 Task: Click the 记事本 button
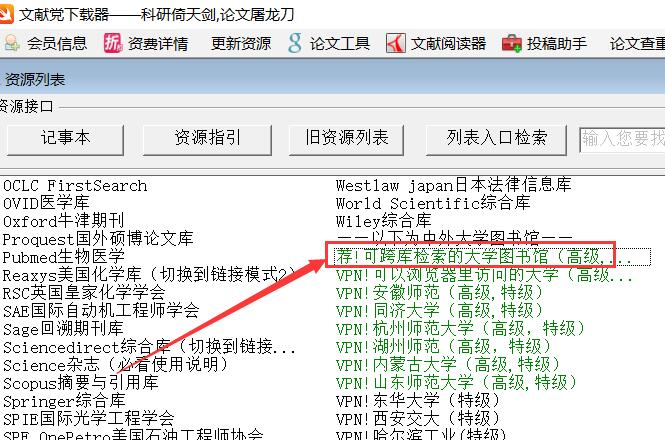coord(65,140)
